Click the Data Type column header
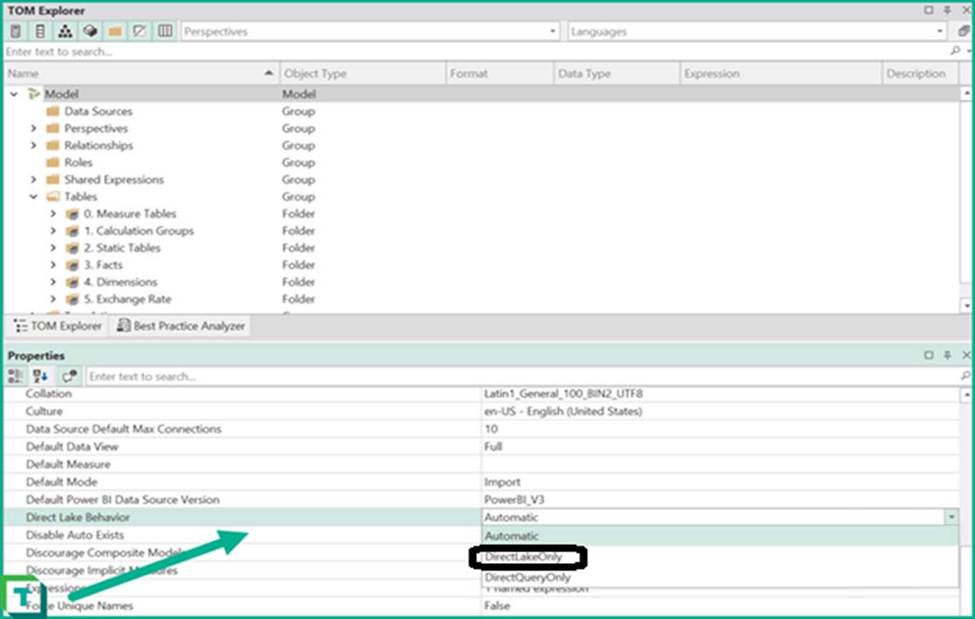Screen dimensions: 975x619 (x=617, y=73)
